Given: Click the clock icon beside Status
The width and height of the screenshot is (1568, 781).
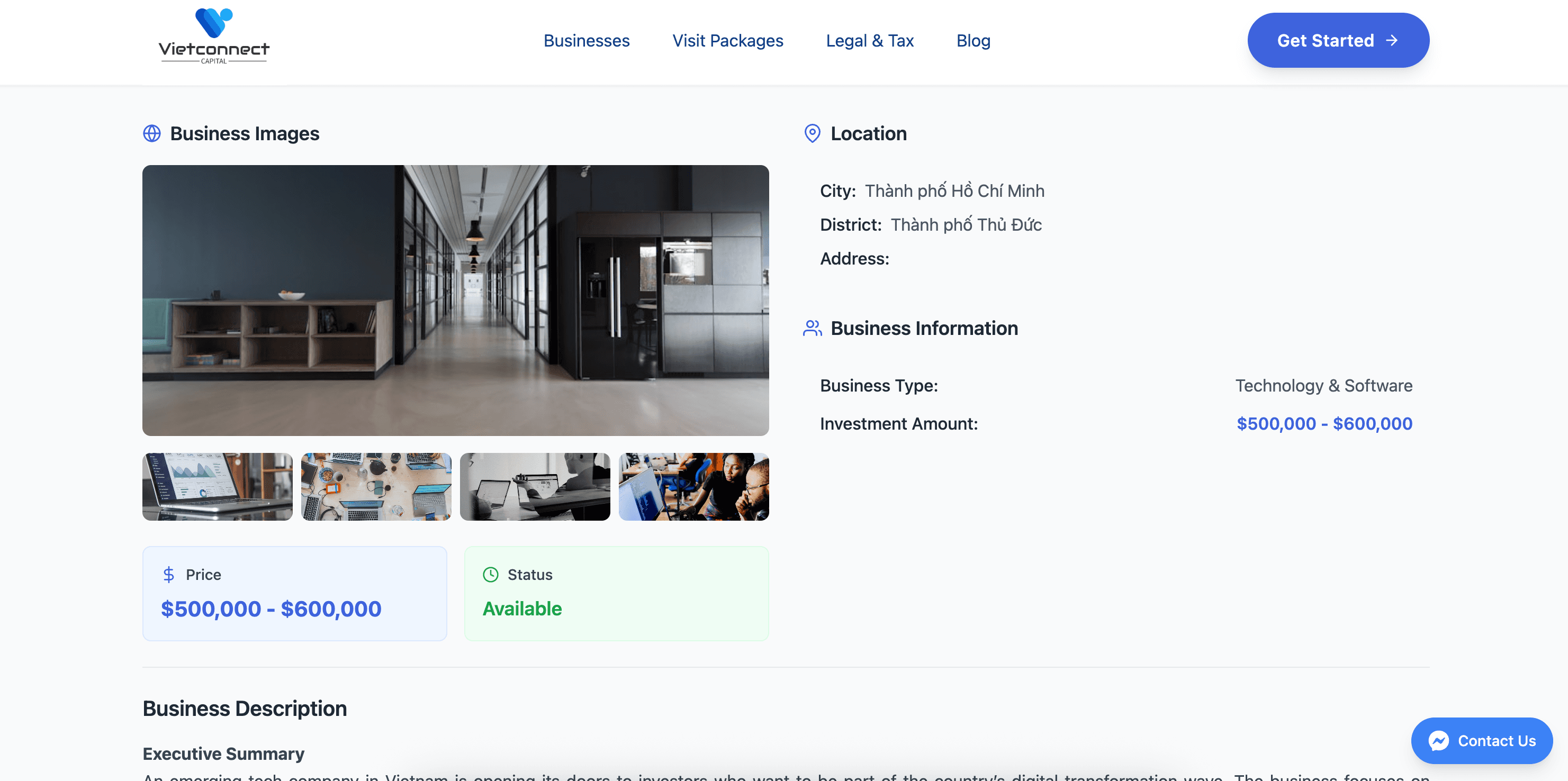Looking at the screenshot, I should click(x=491, y=575).
